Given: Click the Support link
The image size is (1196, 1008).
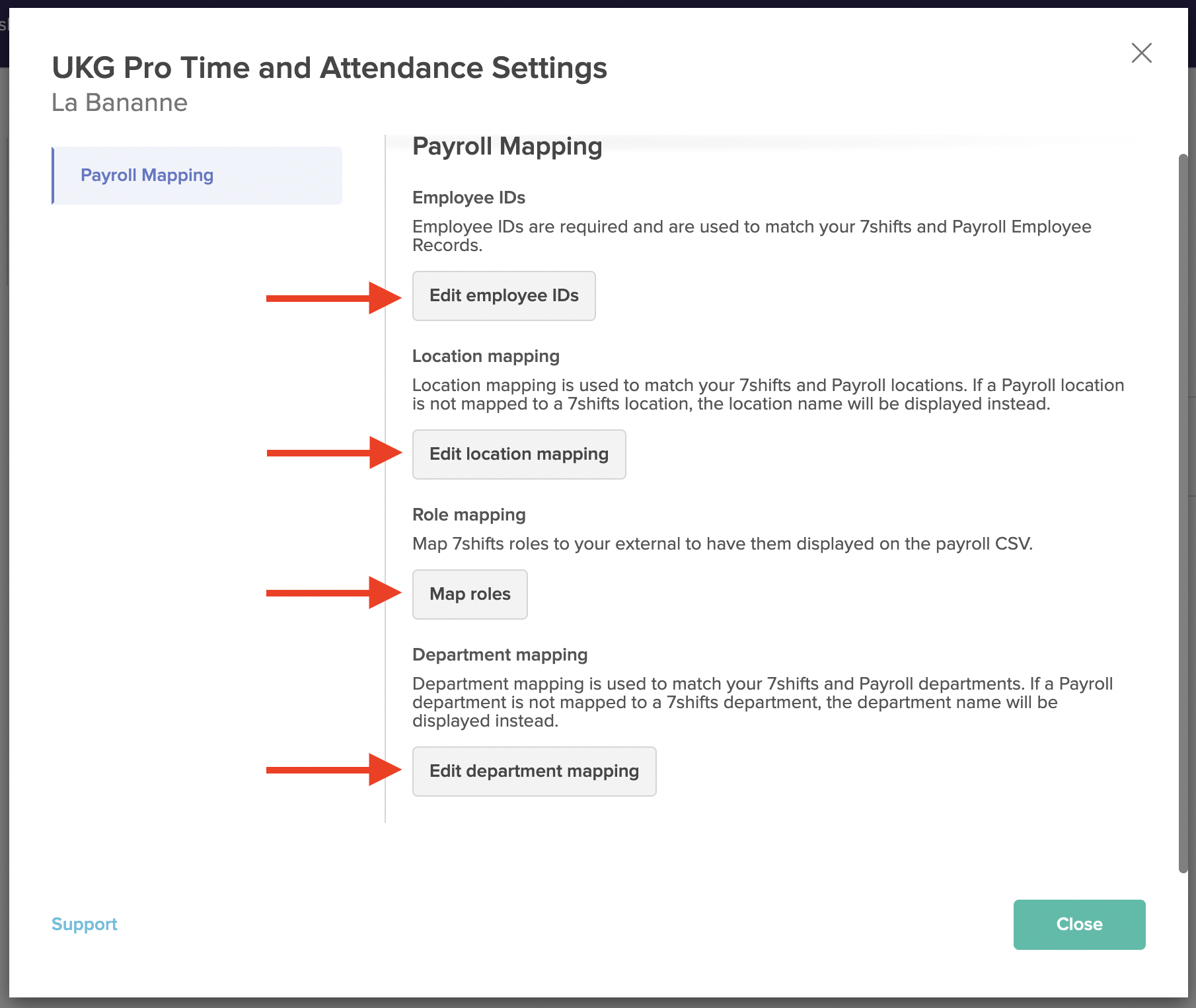Looking at the screenshot, I should [85, 924].
